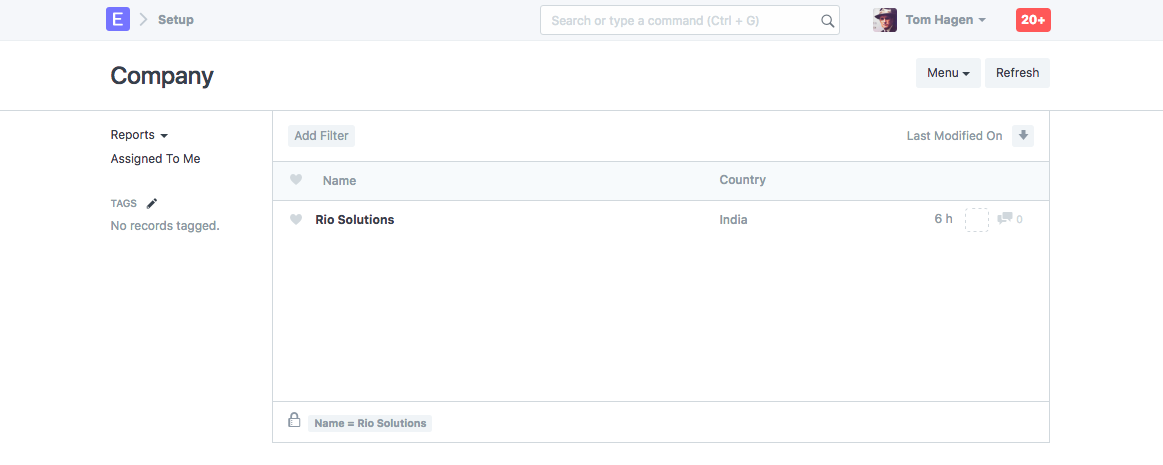Like the Rio Solutions record heart
The height and width of the screenshot is (465, 1163).
(296, 220)
